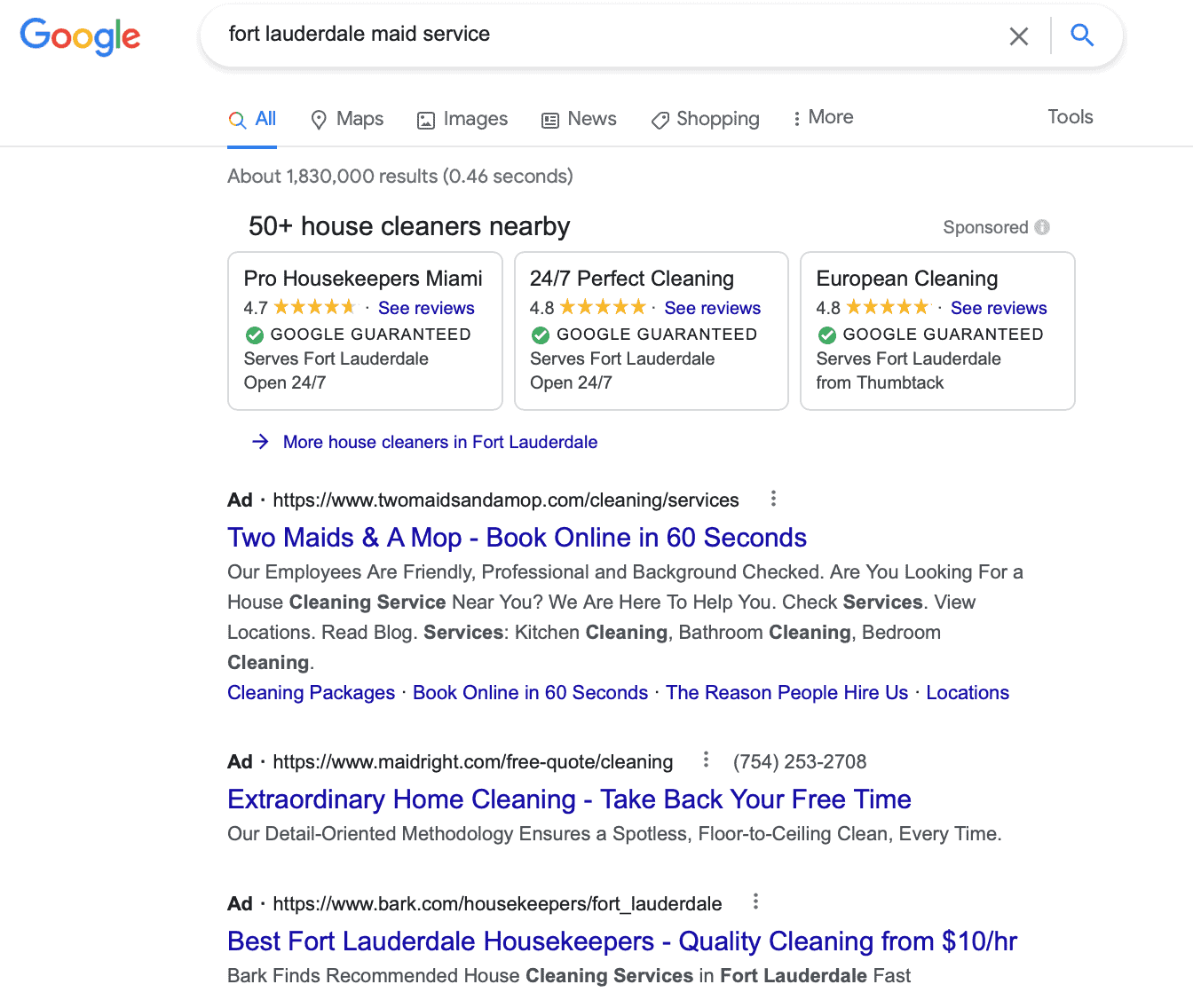Click the blue search magnifier icon
Viewport: 1193px width, 1008px height.
[x=1081, y=35]
